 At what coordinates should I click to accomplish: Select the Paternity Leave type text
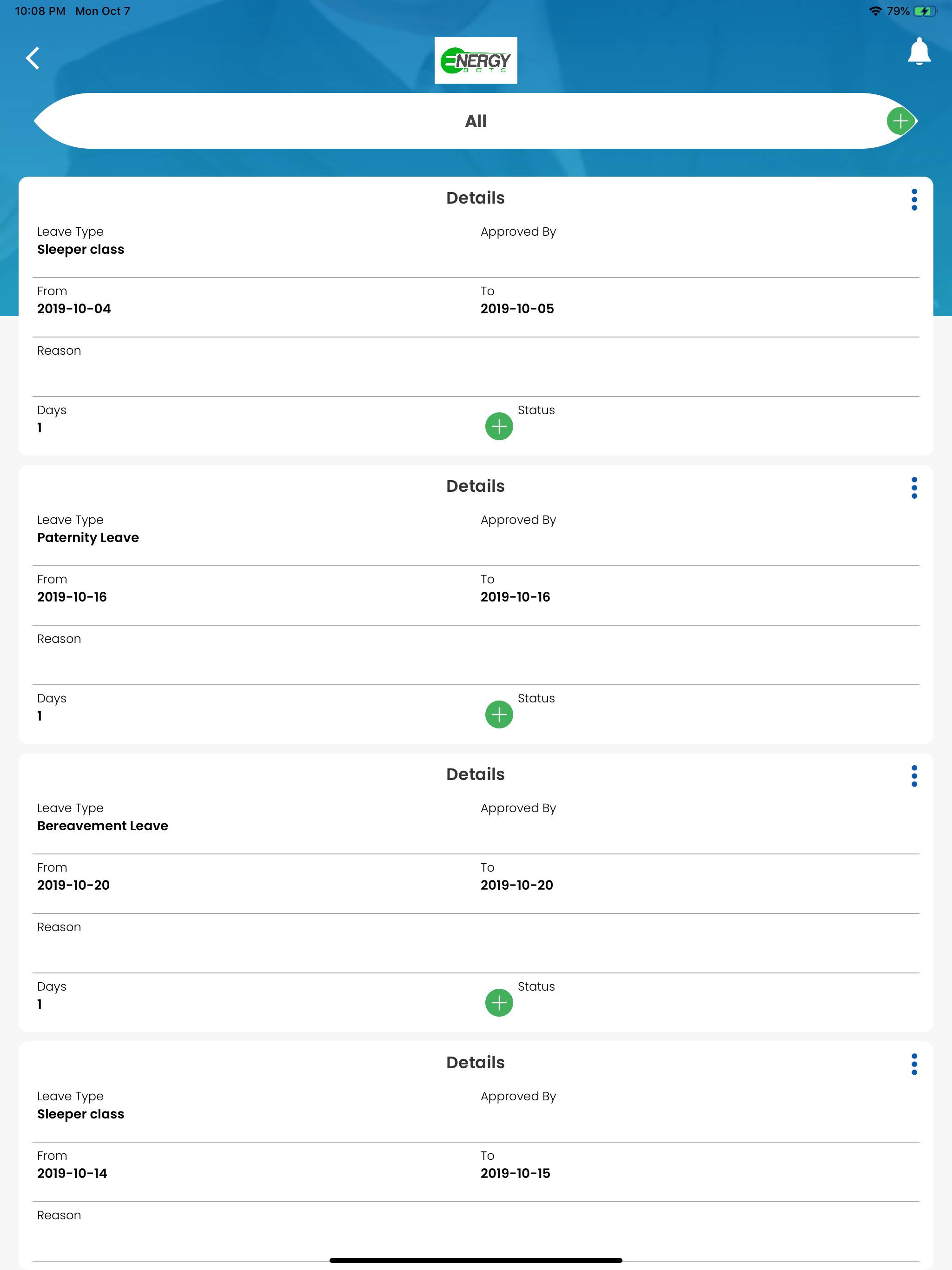pos(88,537)
